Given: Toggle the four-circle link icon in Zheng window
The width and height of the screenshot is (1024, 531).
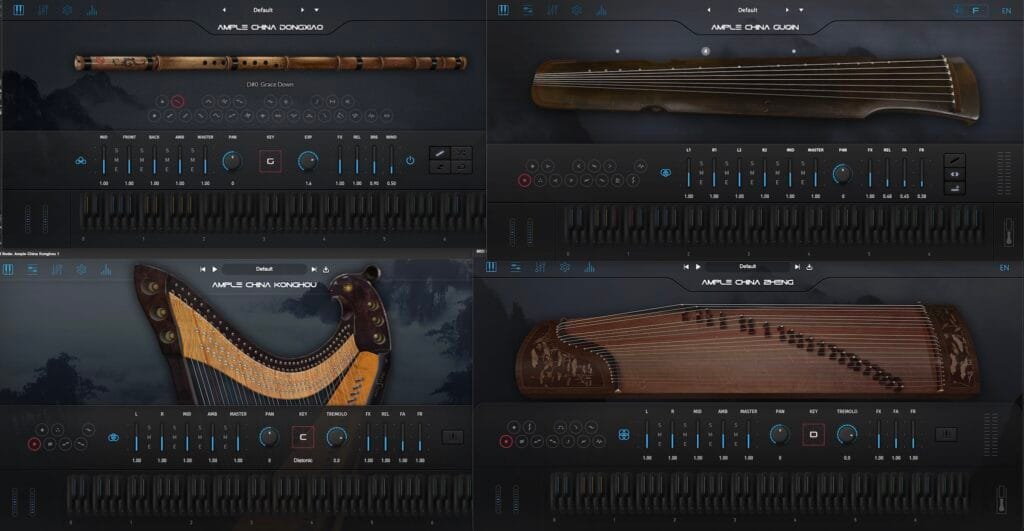Looking at the screenshot, I should tap(624, 434).
